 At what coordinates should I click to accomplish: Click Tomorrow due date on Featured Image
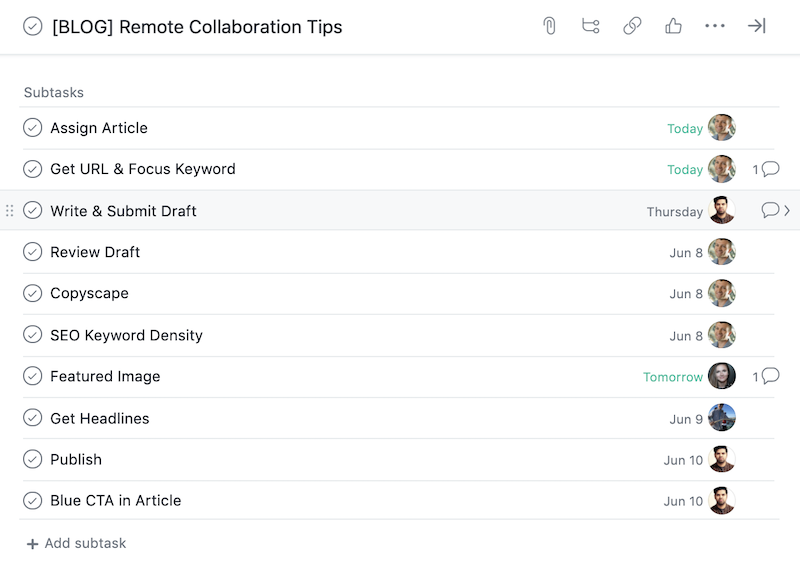pyautogui.click(x=673, y=377)
